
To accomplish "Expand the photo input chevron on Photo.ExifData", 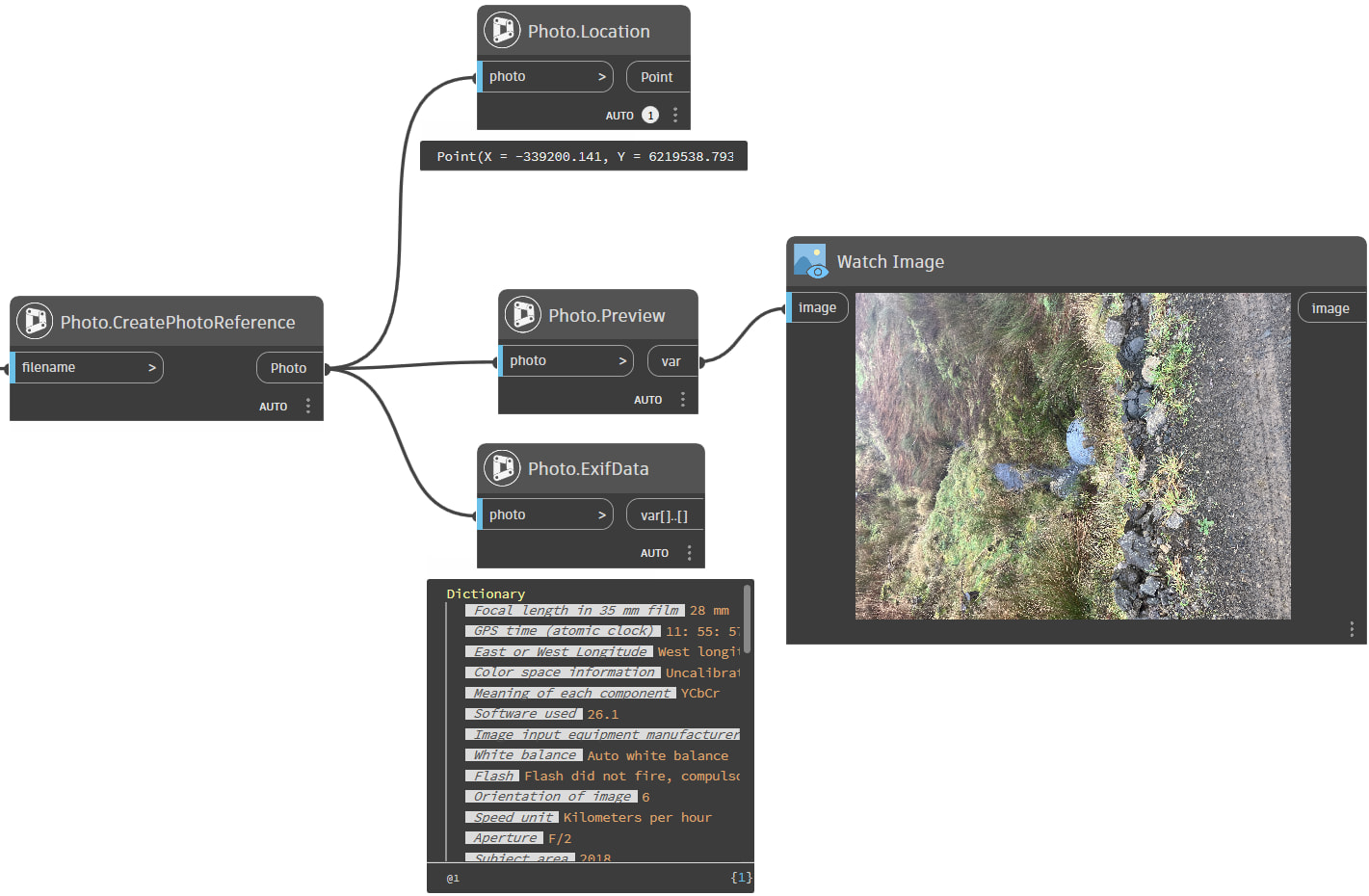I will click(602, 514).
